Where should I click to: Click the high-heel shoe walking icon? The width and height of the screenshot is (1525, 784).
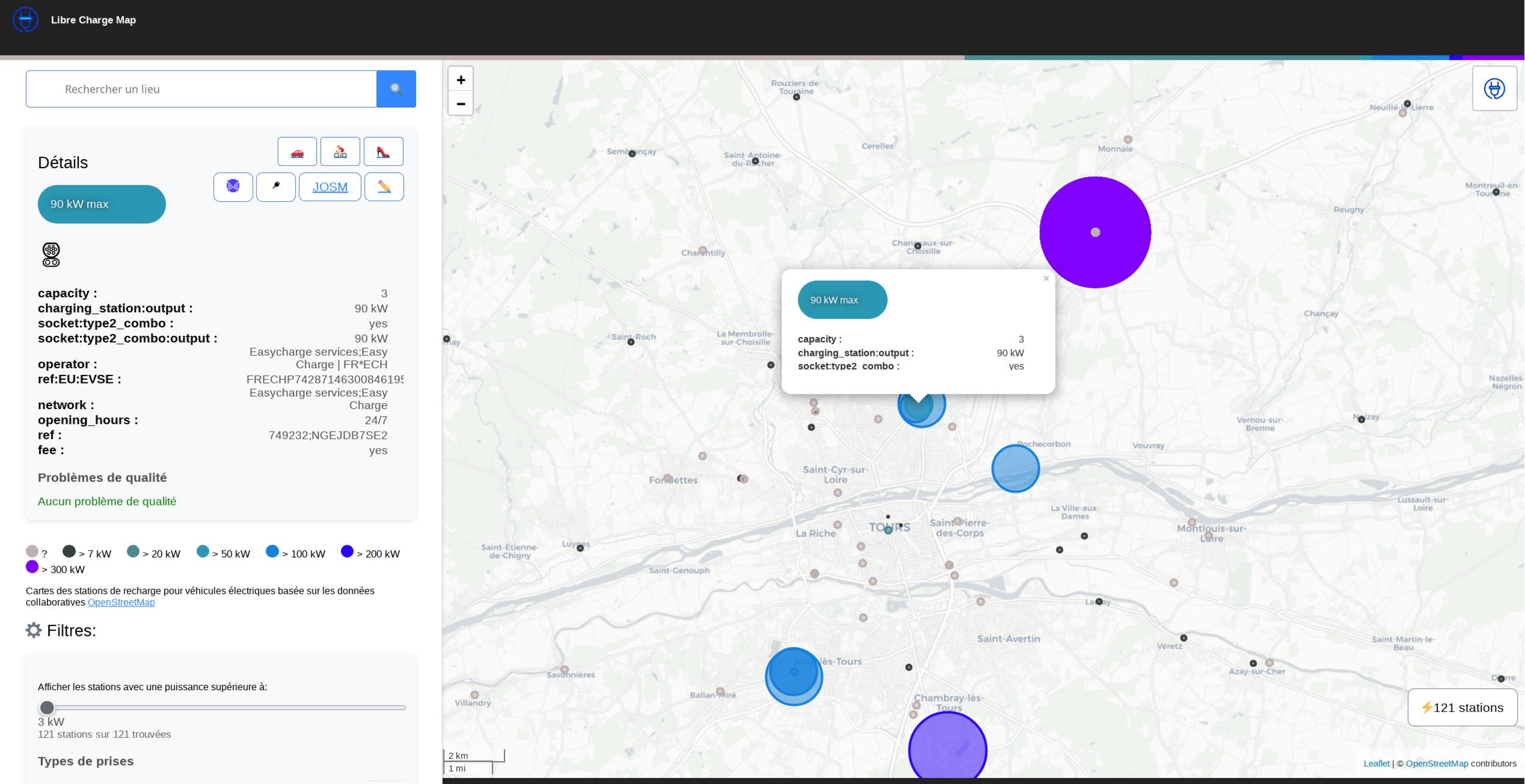(x=383, y=152)
